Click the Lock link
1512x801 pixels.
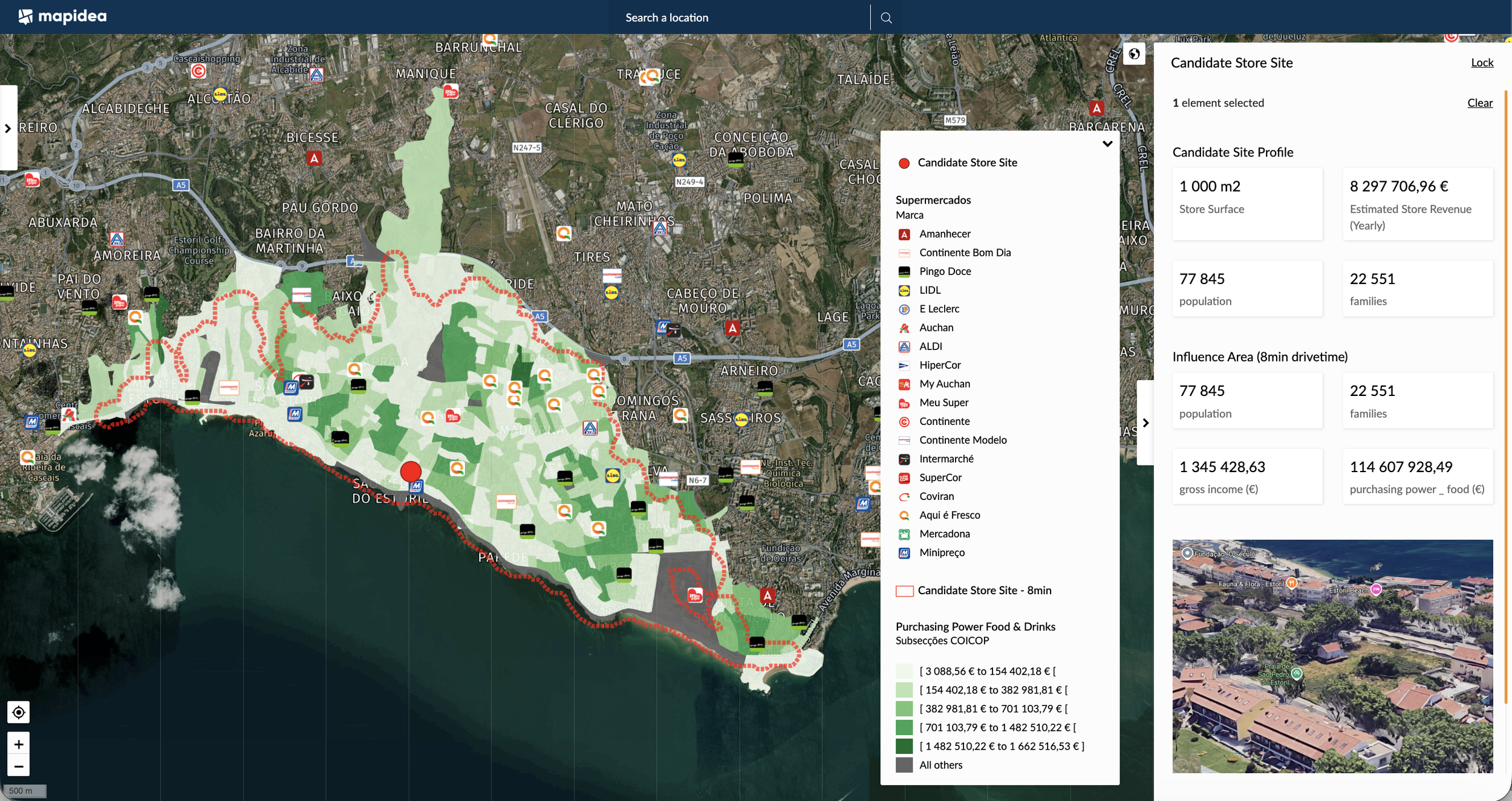(x=1482, y=63)
